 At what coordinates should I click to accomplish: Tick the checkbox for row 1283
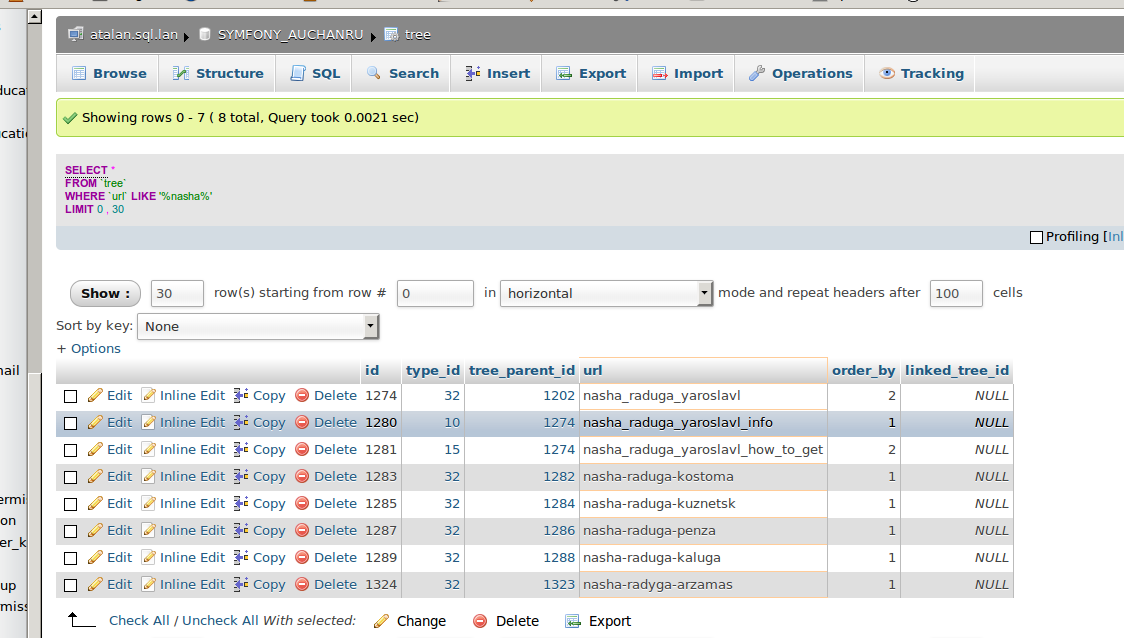tap(70, 477)
